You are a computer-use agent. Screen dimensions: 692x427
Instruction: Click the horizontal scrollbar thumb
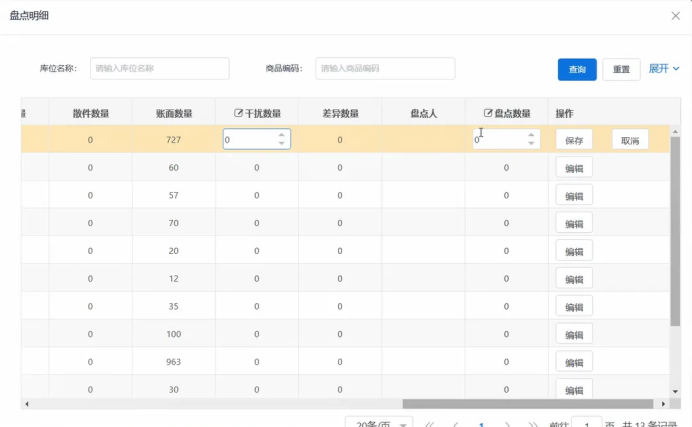pyautogui.click(x=528, y=404)
